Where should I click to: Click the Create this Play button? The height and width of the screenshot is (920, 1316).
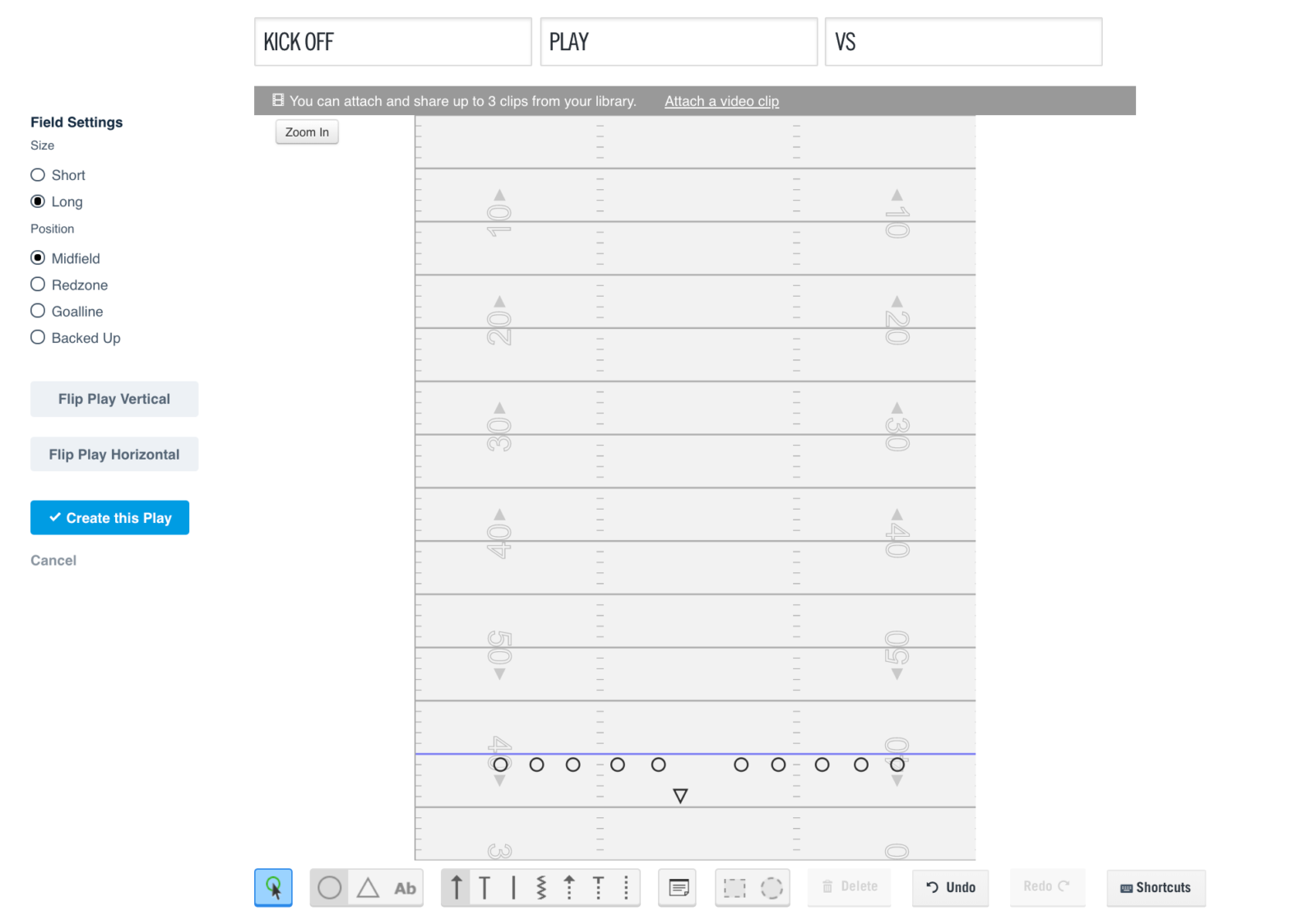pyautogui.click(x=109, y=517)
